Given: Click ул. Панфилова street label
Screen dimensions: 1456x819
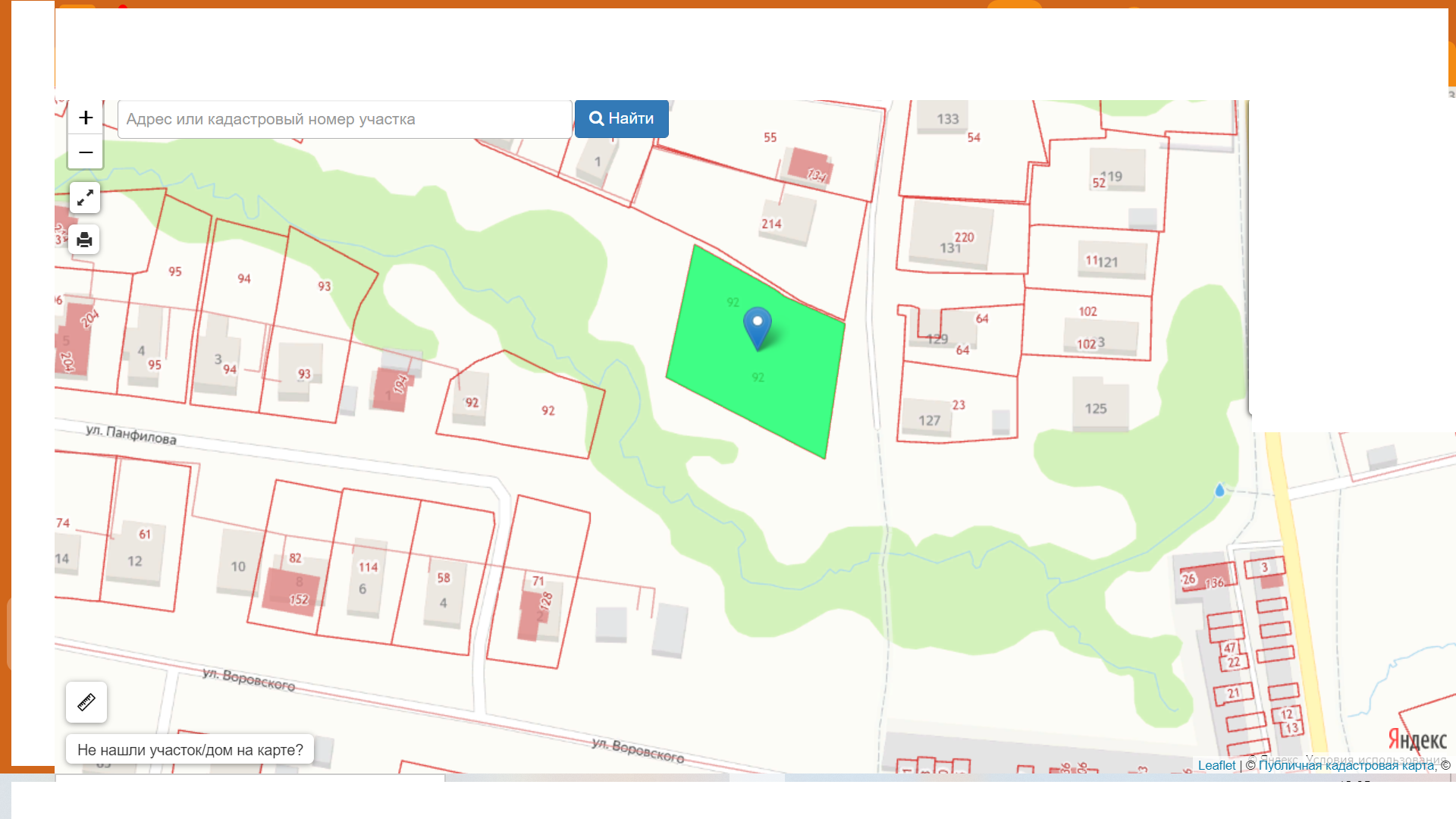Looking at the screenshot, I should [x=131, y=435].
